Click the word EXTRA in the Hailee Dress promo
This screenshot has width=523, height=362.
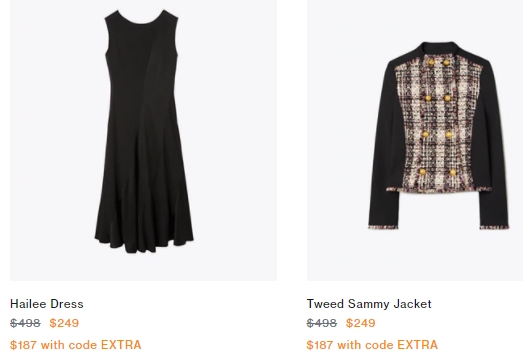click(x=121, y=345)
